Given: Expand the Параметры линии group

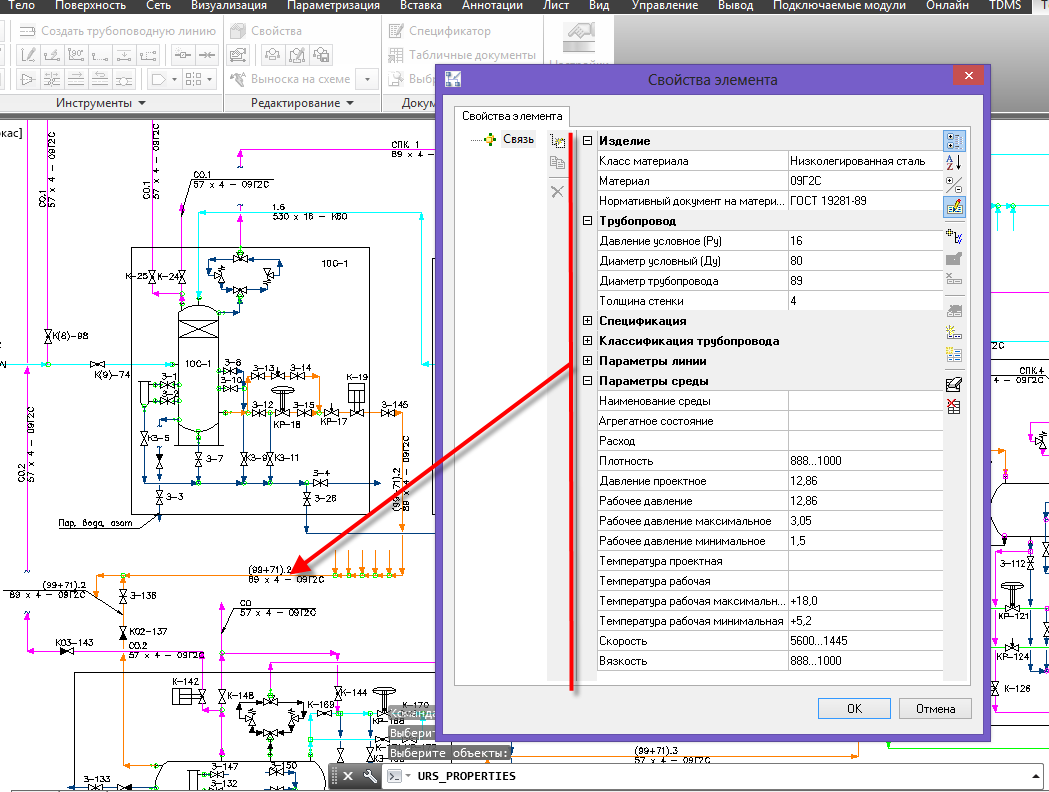Looking at the screenshot, I should (587, 361).
